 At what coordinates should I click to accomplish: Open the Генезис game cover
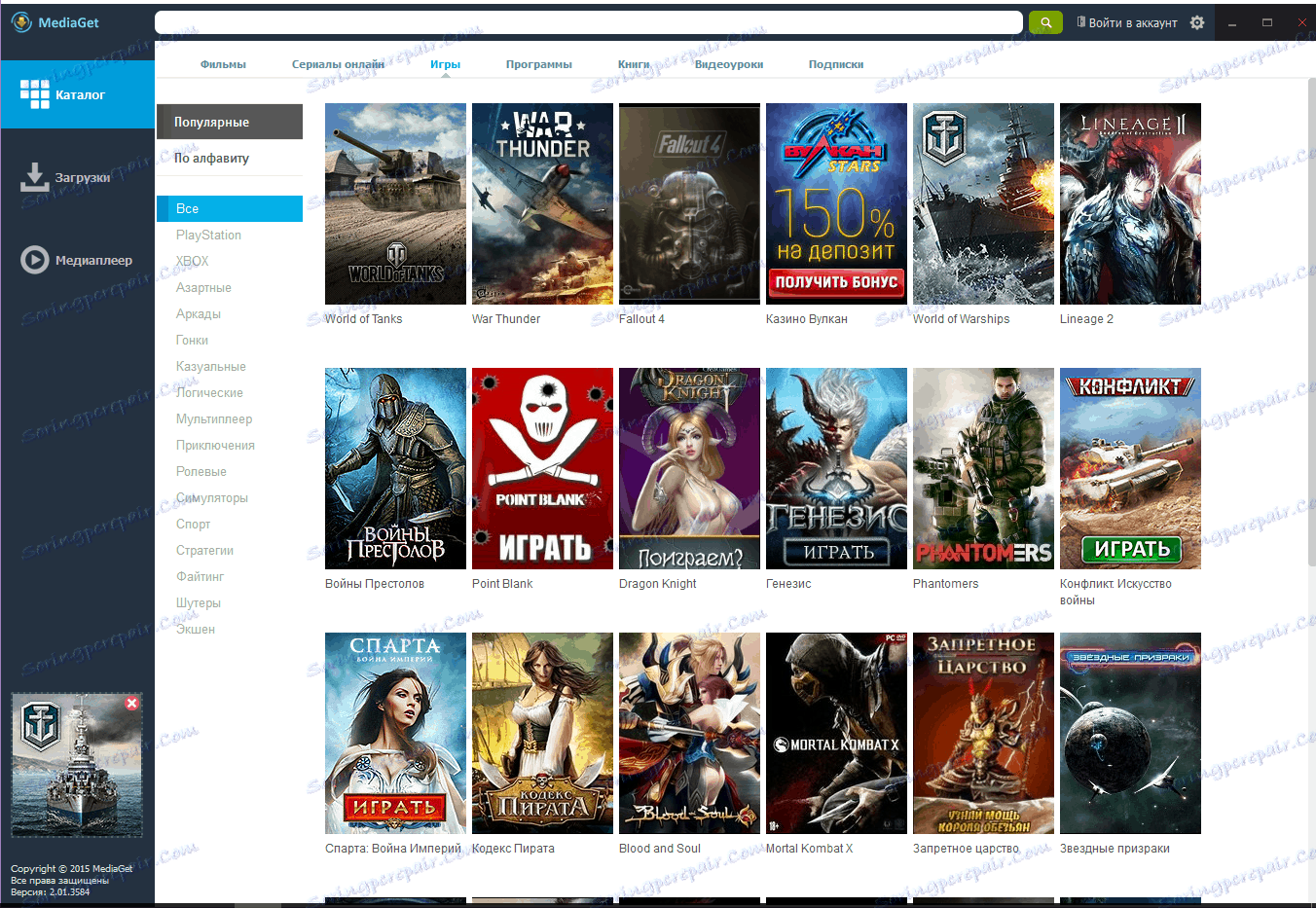836,468
